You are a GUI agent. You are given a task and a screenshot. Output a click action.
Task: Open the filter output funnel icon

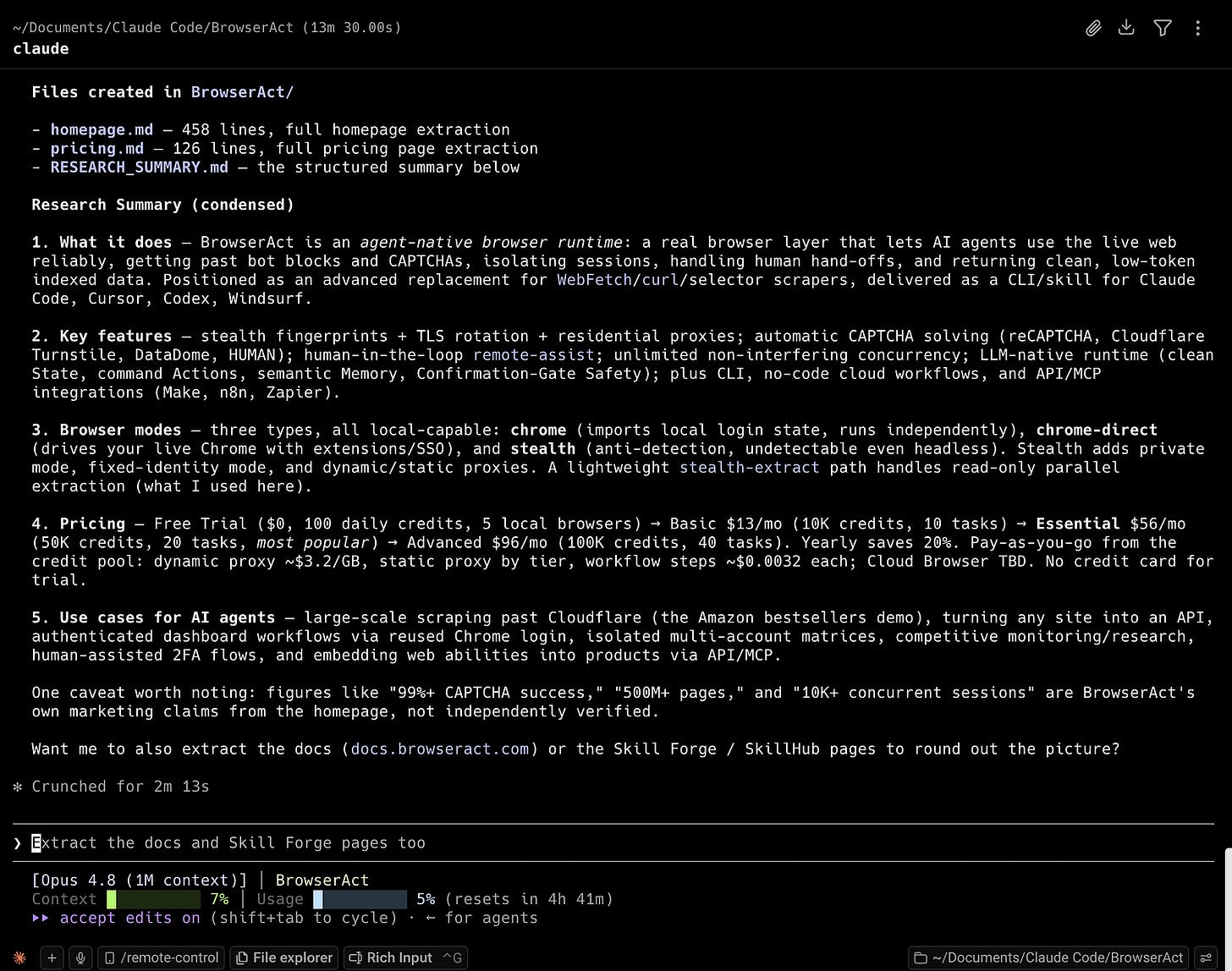coord(1163,28)
